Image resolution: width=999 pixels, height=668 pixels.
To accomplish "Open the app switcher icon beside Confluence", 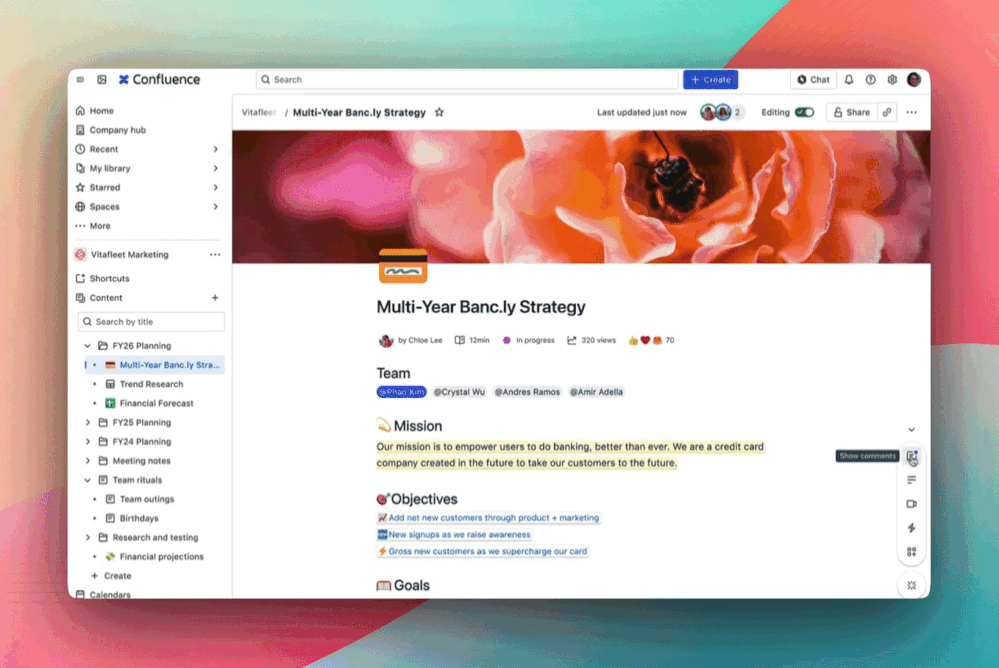I will click(102, 80).
